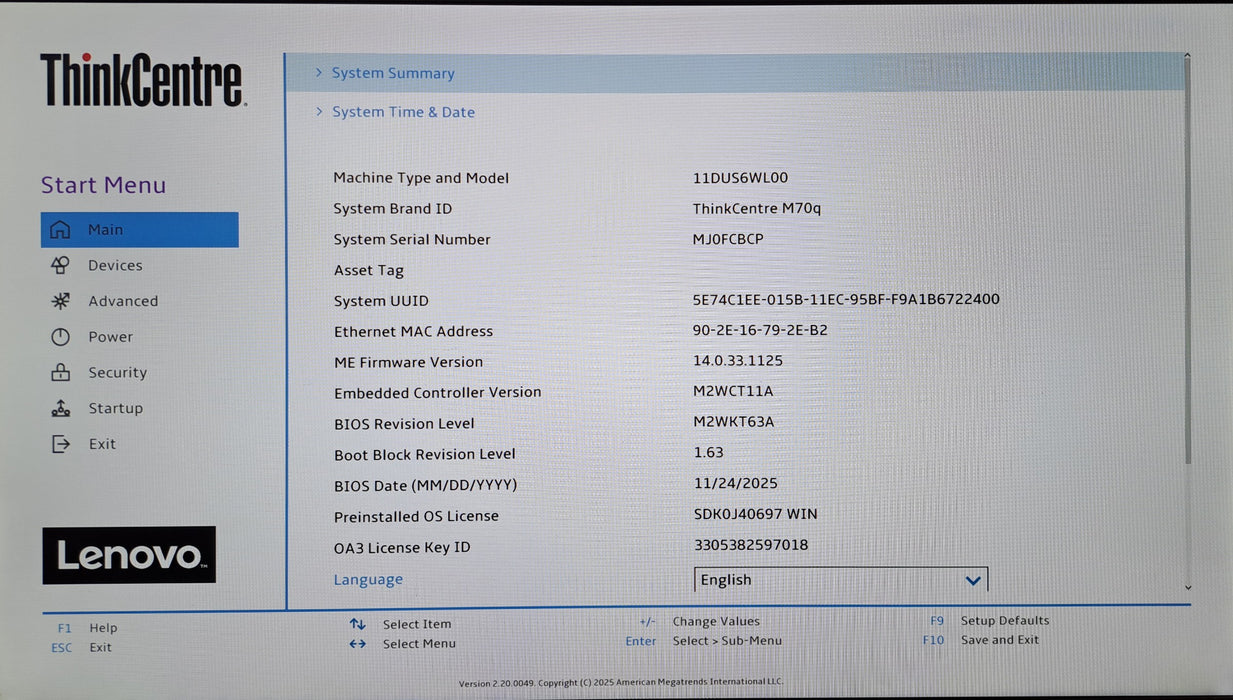Click the Machine Type and Model label
This screenshot has height=700, width=1233.
click(421, 178)
